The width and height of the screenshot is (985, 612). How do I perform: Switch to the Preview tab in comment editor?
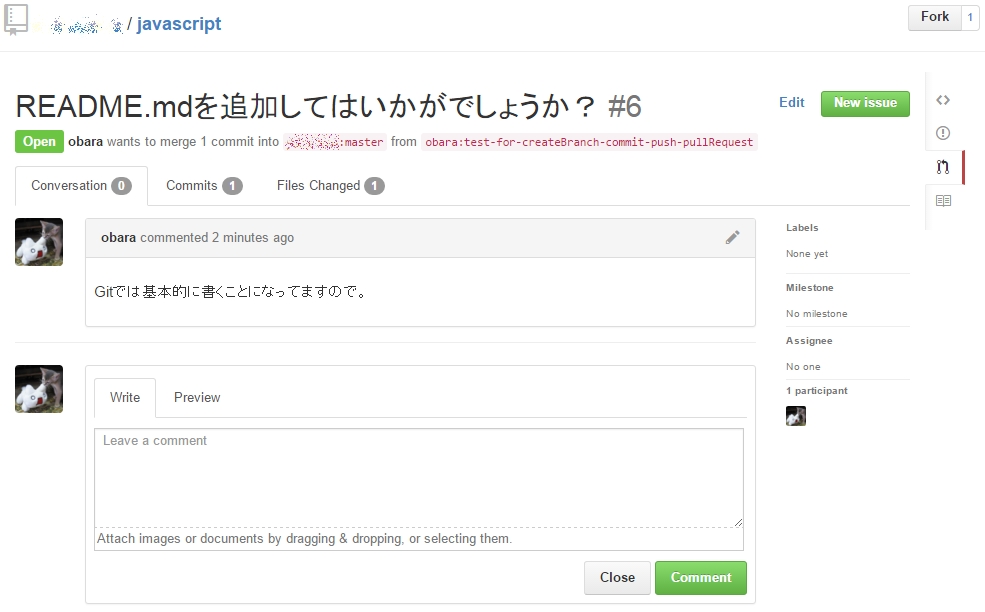197,398
